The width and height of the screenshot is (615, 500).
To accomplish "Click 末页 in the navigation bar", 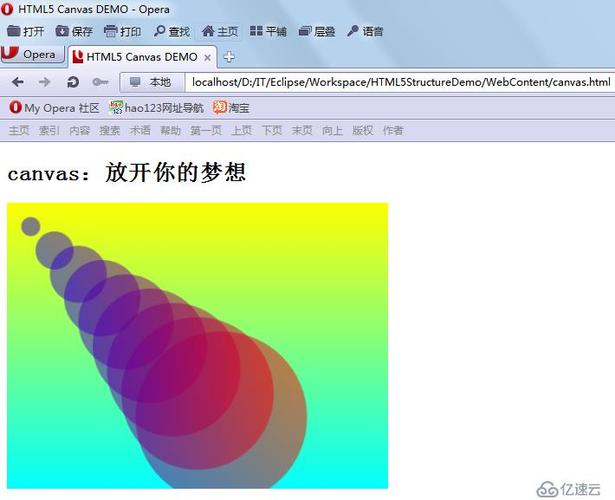I will point(302,130).
